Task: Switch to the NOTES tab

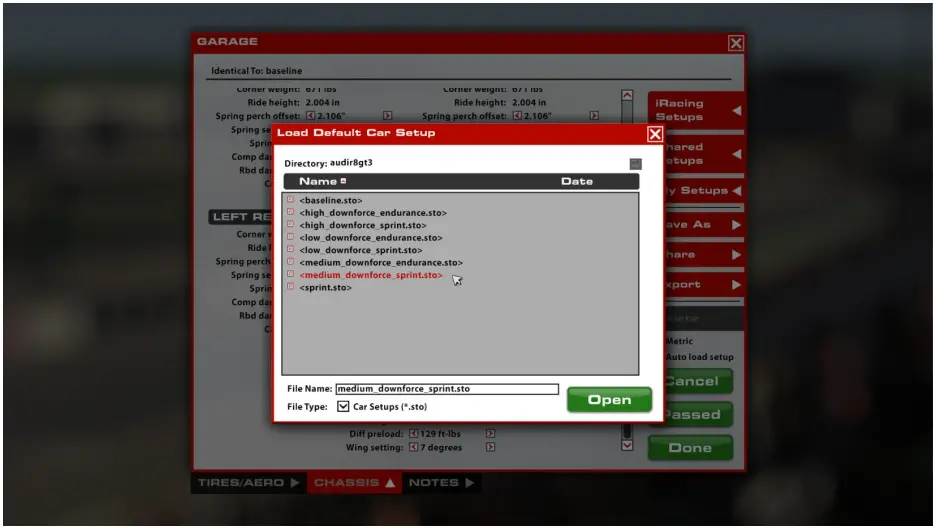Action: [442, 483]
